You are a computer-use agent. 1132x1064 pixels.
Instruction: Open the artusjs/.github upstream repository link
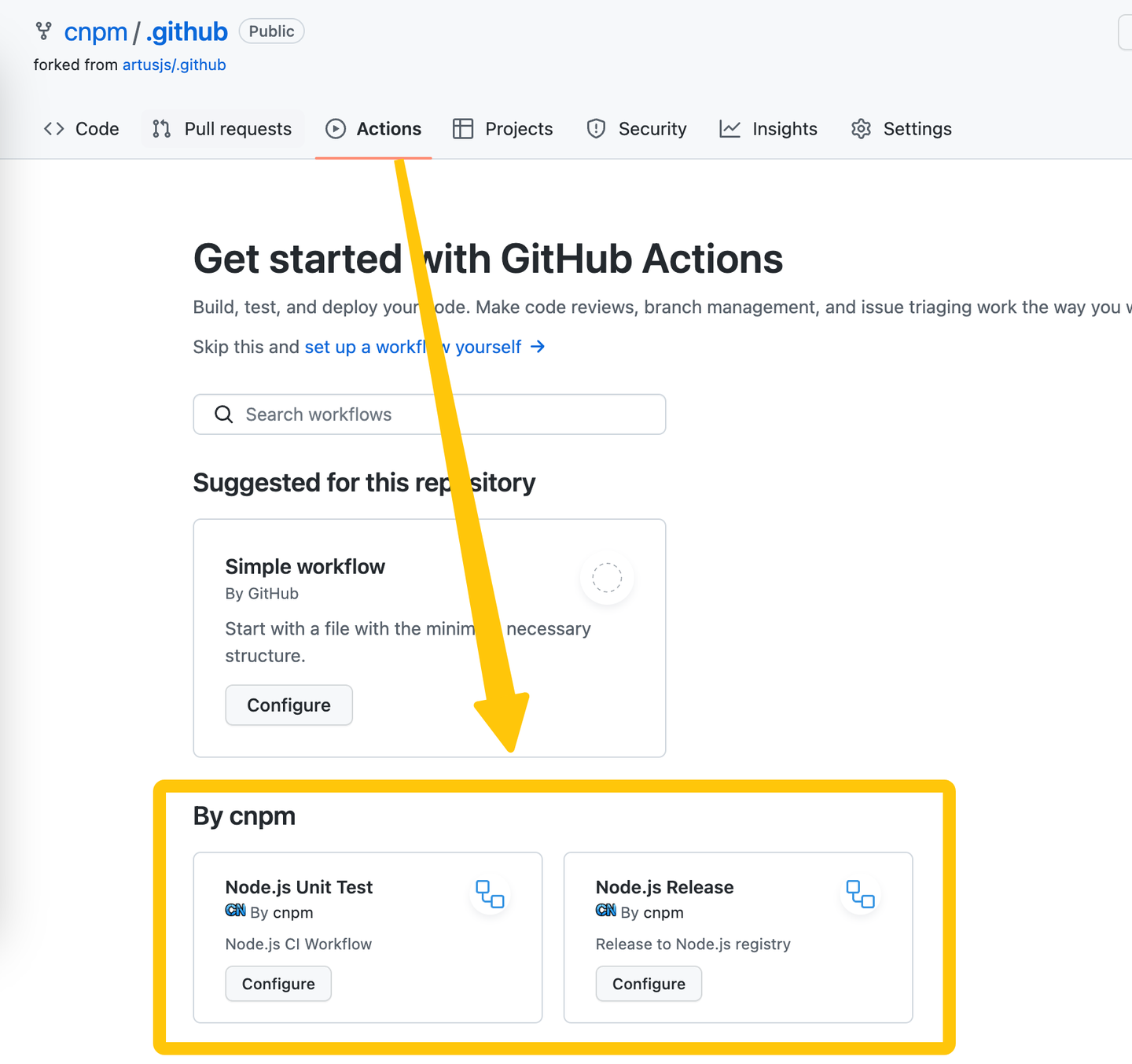pos(173,64)
